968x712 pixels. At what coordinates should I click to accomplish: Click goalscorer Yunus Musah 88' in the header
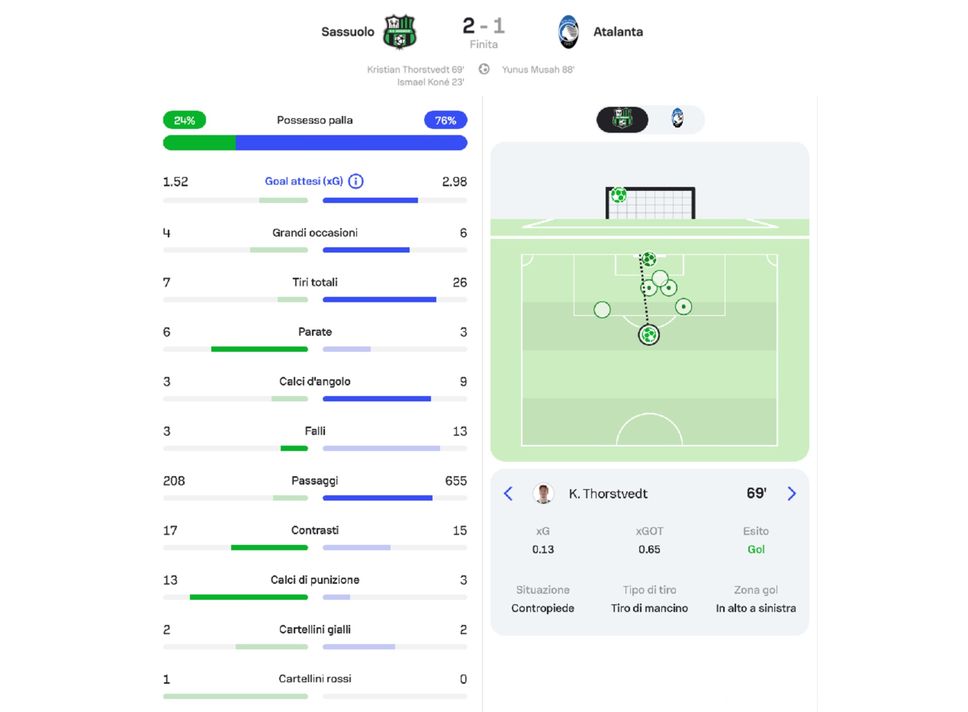pos(538,70)
